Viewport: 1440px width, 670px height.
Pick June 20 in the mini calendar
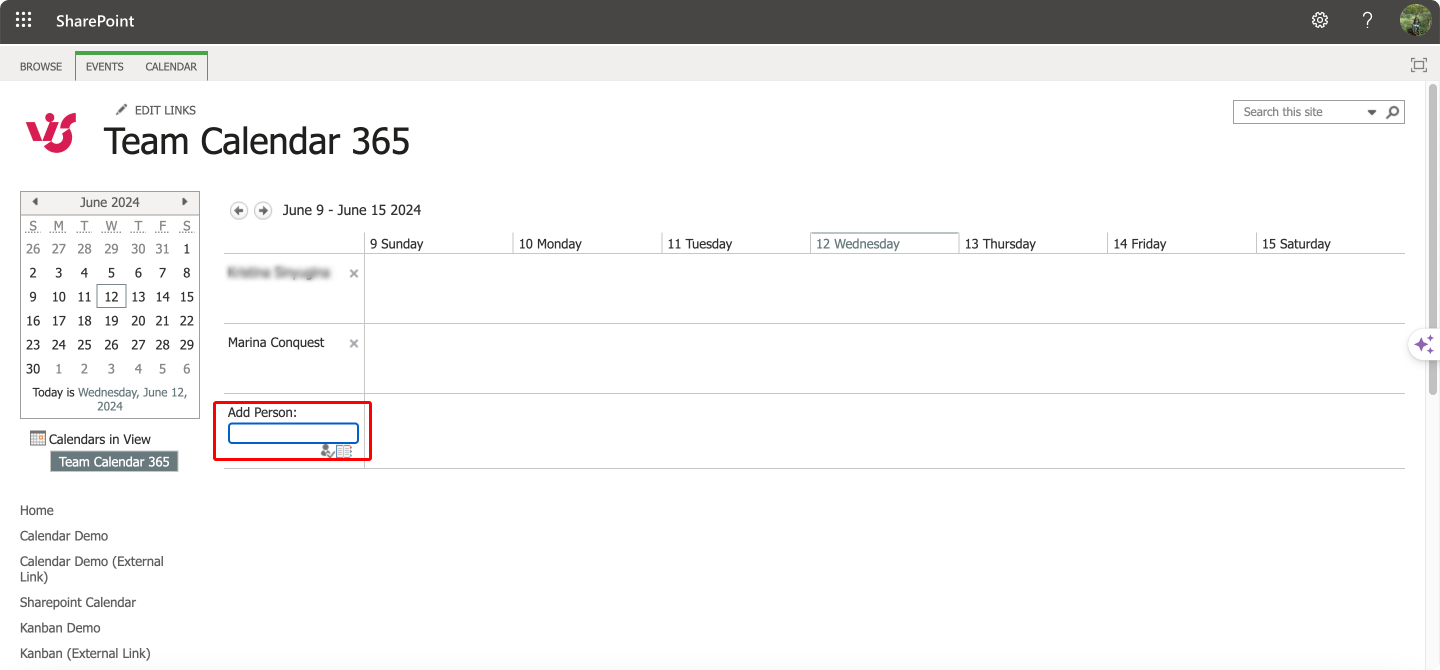(138, 321)
